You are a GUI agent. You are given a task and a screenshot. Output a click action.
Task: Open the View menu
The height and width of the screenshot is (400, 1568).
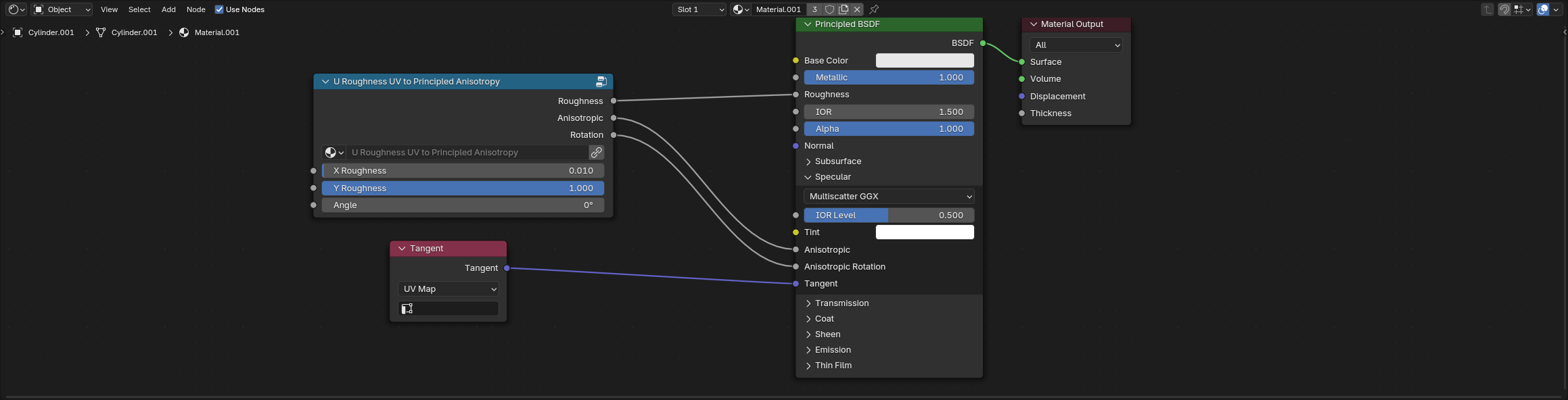click(x=109, y=9)
